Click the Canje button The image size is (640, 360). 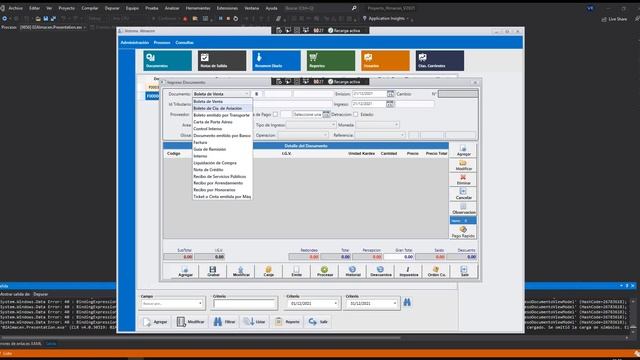[269, 271]
